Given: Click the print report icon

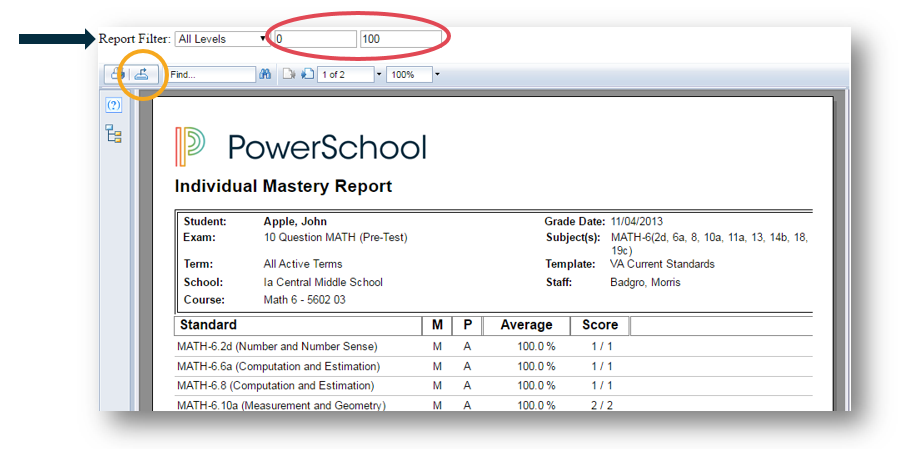Looking at the screenshot, I should [x=118, y=74].
